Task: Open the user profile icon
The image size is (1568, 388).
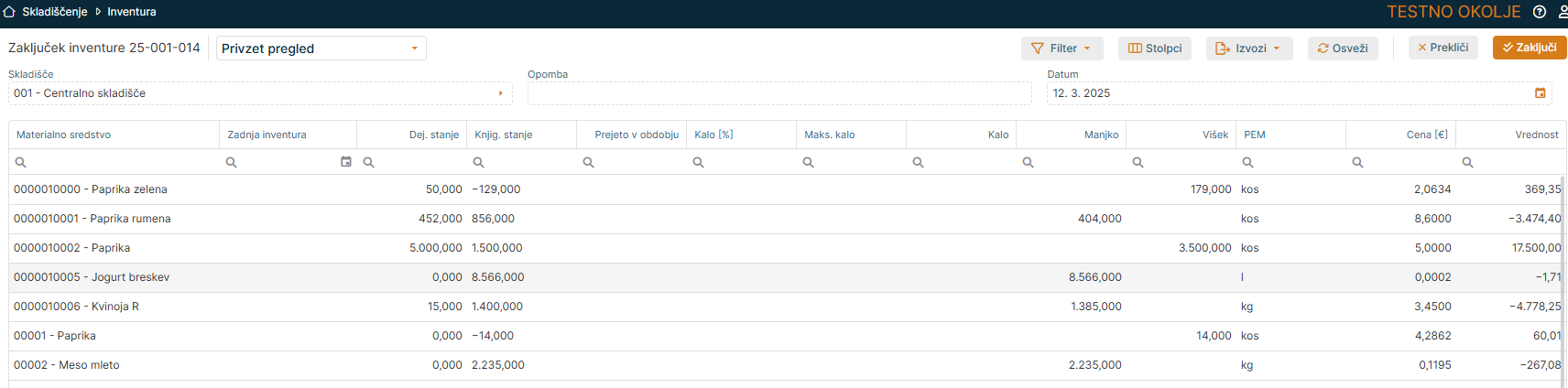Action: point(1562,12)
